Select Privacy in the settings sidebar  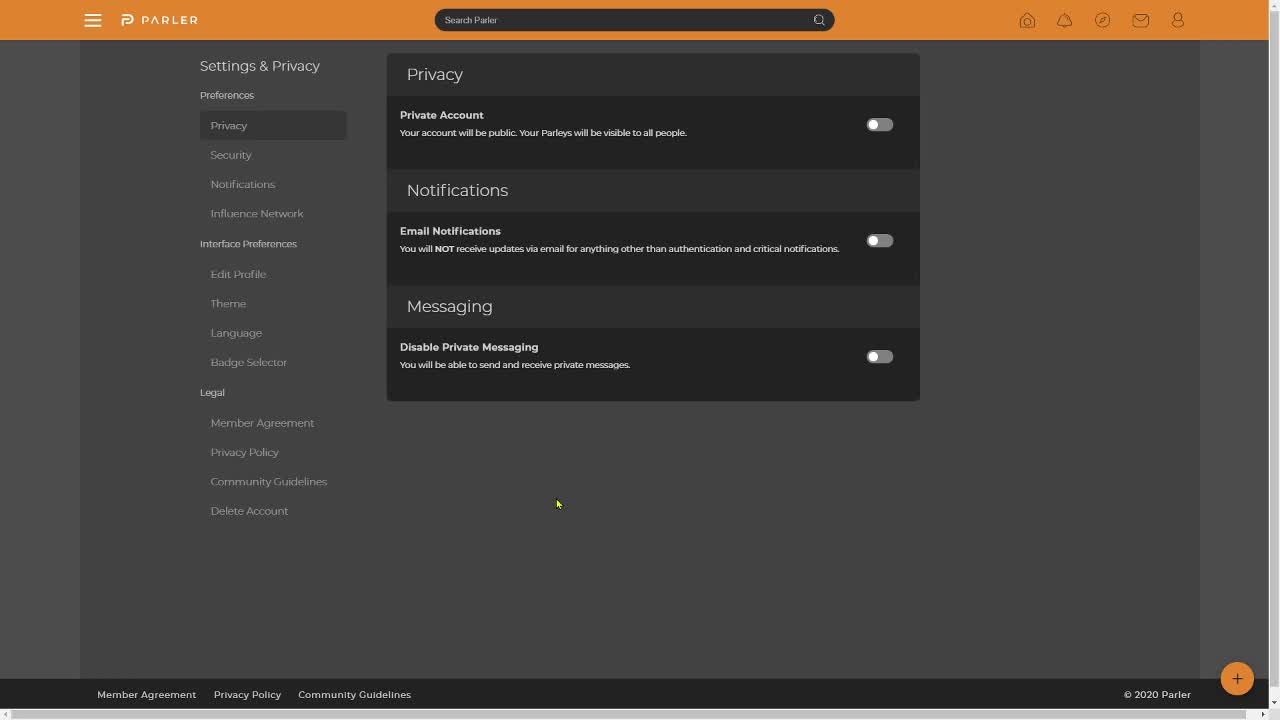(273, 126)
